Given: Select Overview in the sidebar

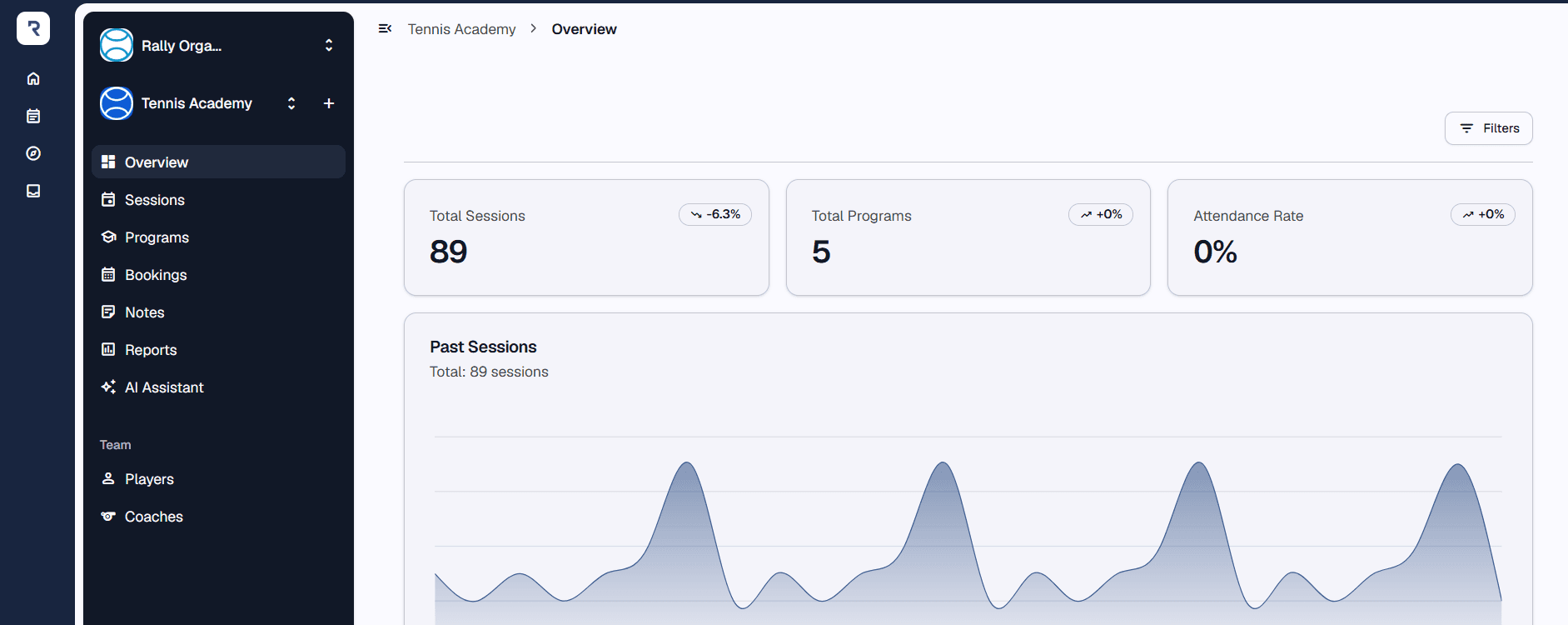Looking at the screenshot, I should (x=218, y=162).
